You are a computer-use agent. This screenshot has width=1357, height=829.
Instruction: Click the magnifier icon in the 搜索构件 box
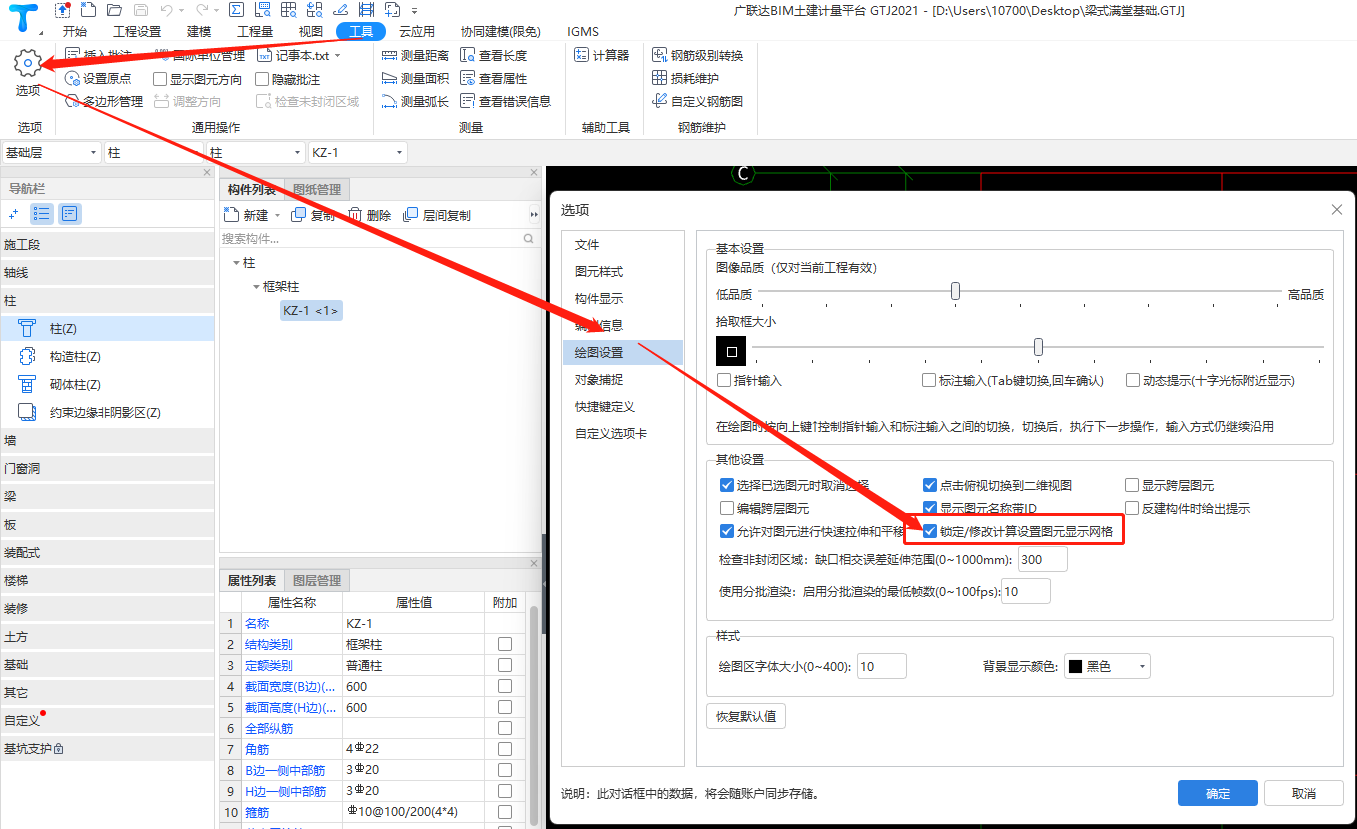(x=529, y=239)
